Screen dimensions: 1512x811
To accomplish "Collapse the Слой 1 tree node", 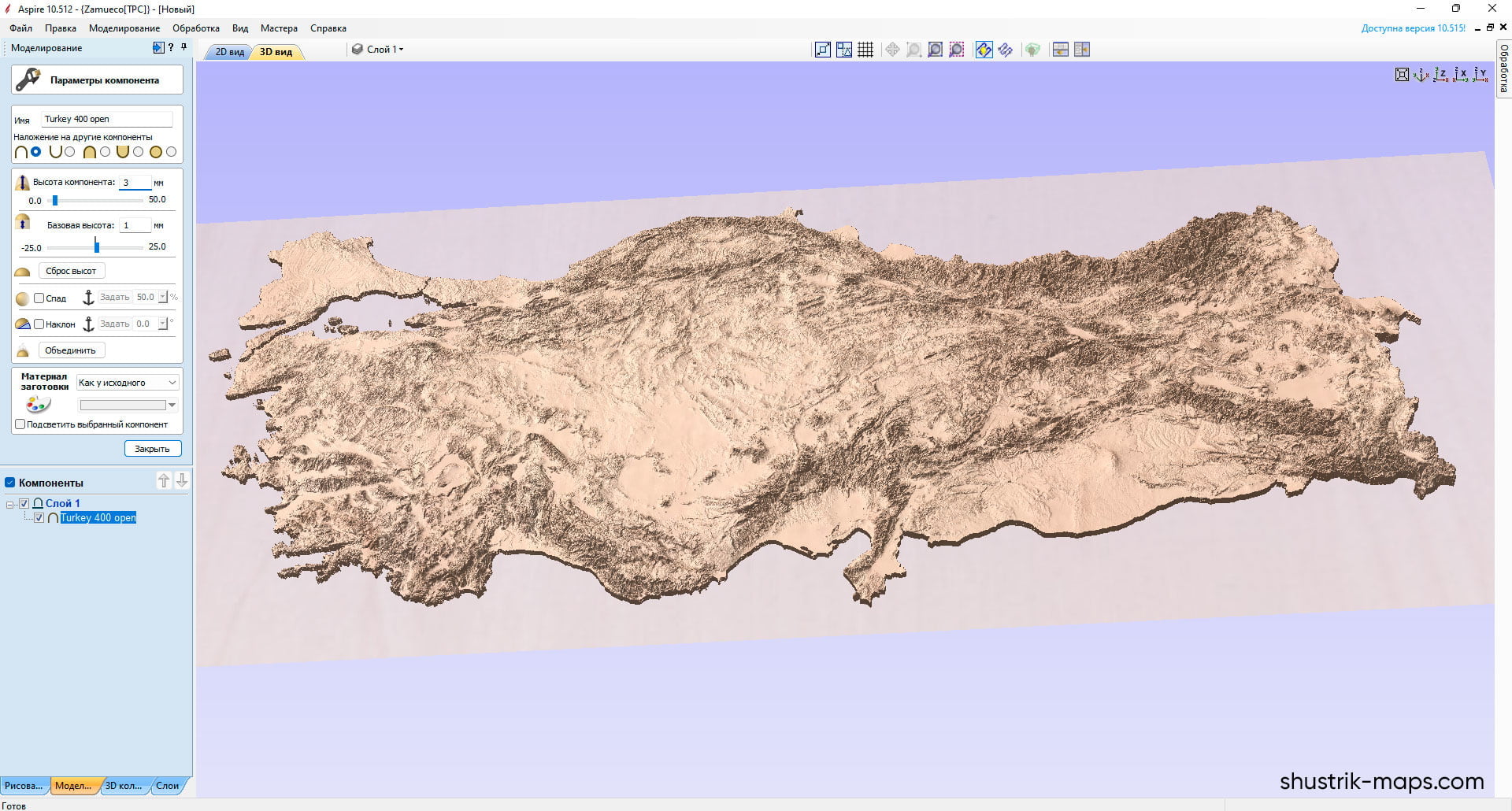I will click(10, 504).
